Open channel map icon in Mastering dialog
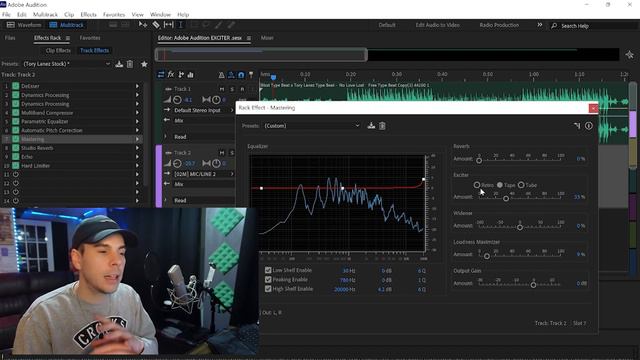The height and width of the screenshot is (360, 640). 577,126
